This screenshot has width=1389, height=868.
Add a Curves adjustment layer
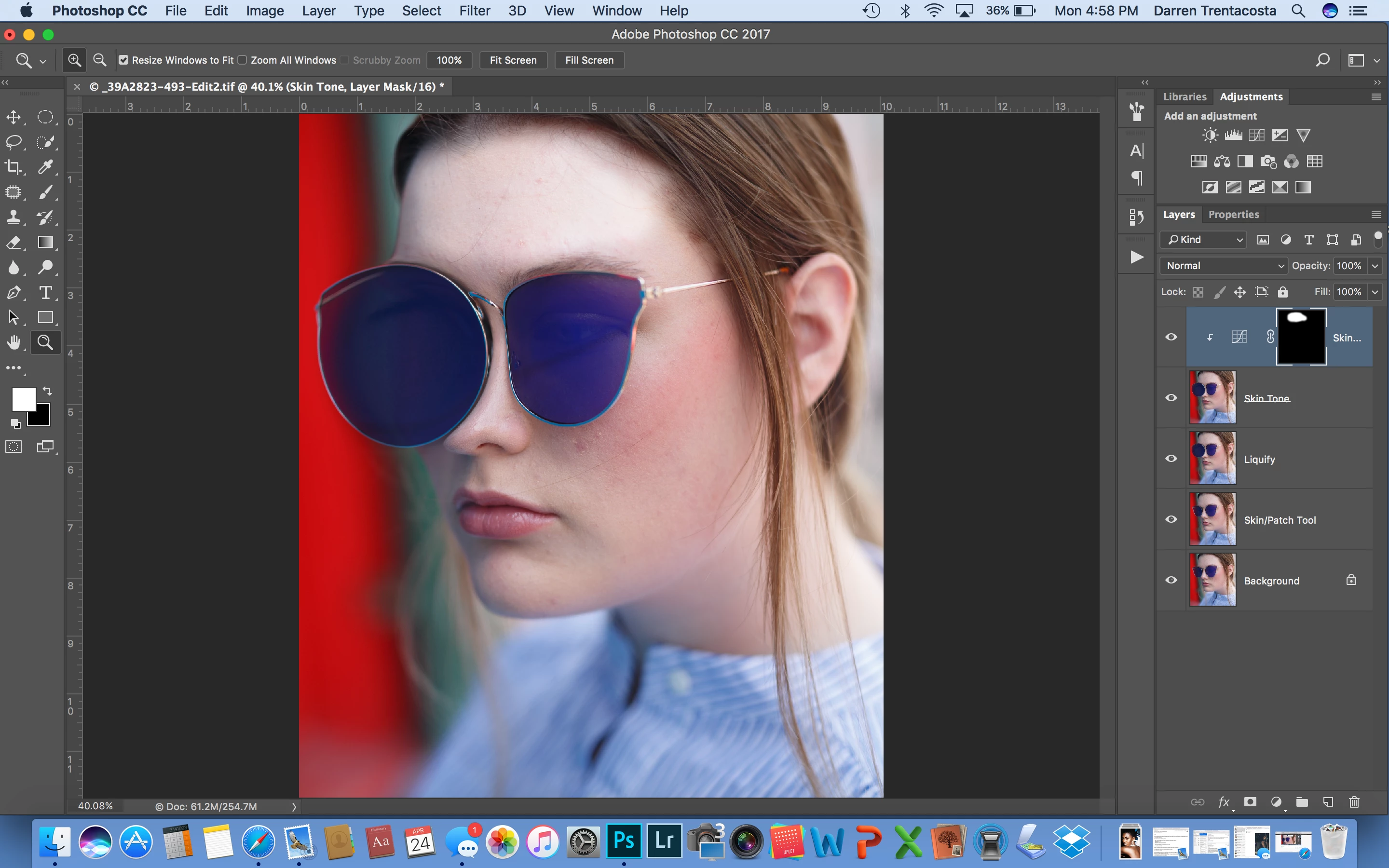point(1256,136)
